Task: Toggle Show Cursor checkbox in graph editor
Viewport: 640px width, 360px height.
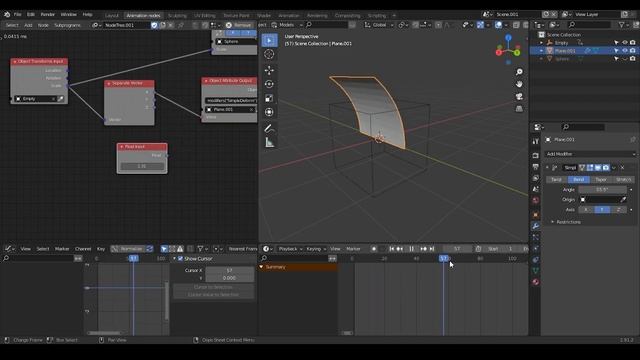Action: point(180,259)
